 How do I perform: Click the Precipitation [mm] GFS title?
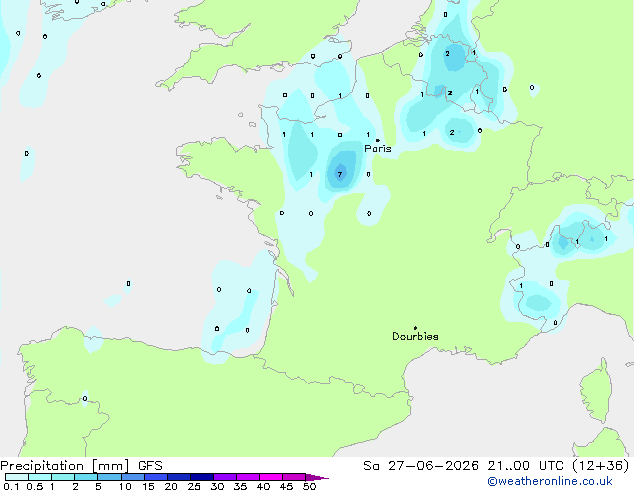coord(81,466)
